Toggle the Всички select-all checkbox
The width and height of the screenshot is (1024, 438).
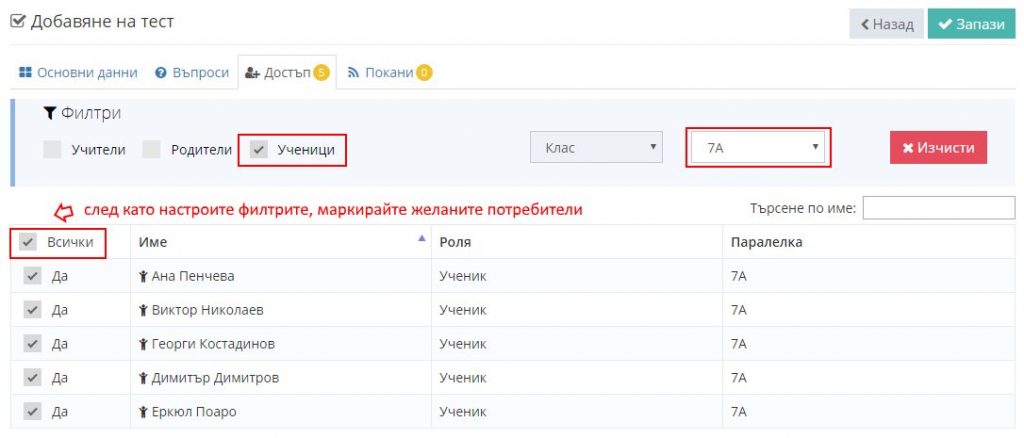28,242
